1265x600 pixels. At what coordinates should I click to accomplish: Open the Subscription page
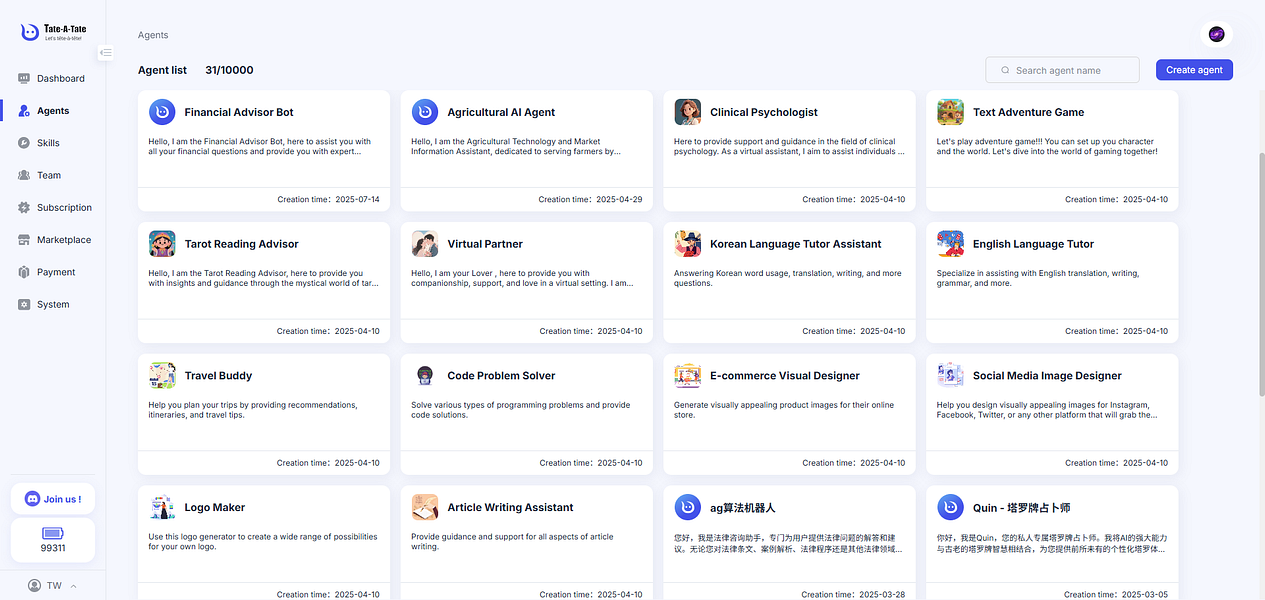point(53,207)
